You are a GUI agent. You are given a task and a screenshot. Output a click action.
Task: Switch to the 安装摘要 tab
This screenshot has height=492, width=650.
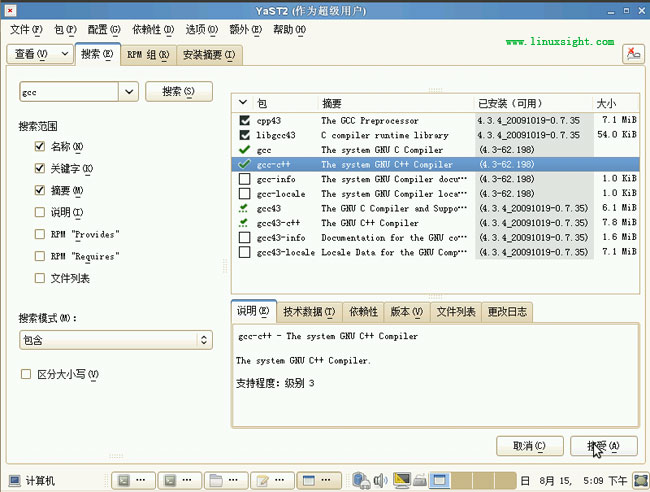[x=209, y=55]
